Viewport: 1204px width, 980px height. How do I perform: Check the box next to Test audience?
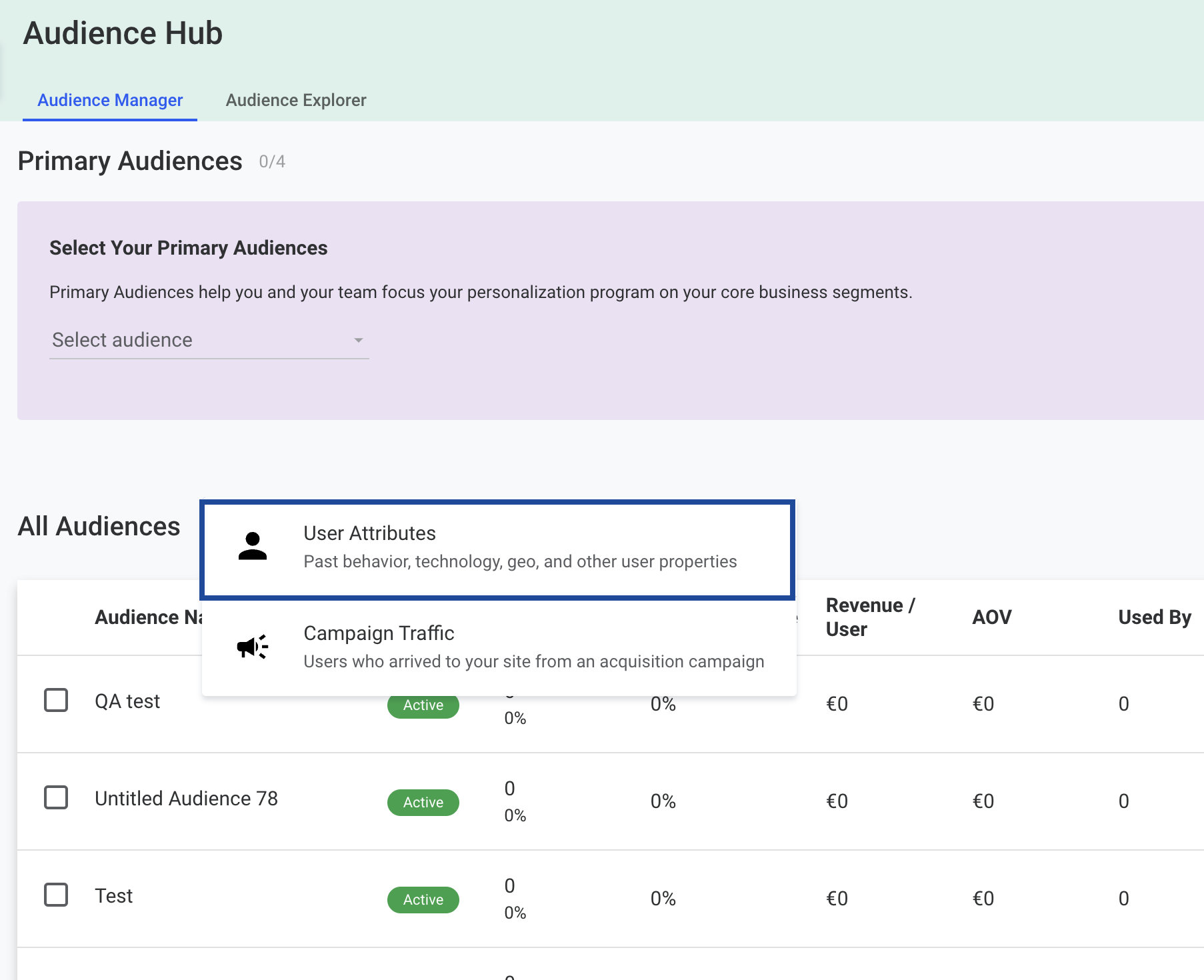click(x=56, y=895)
